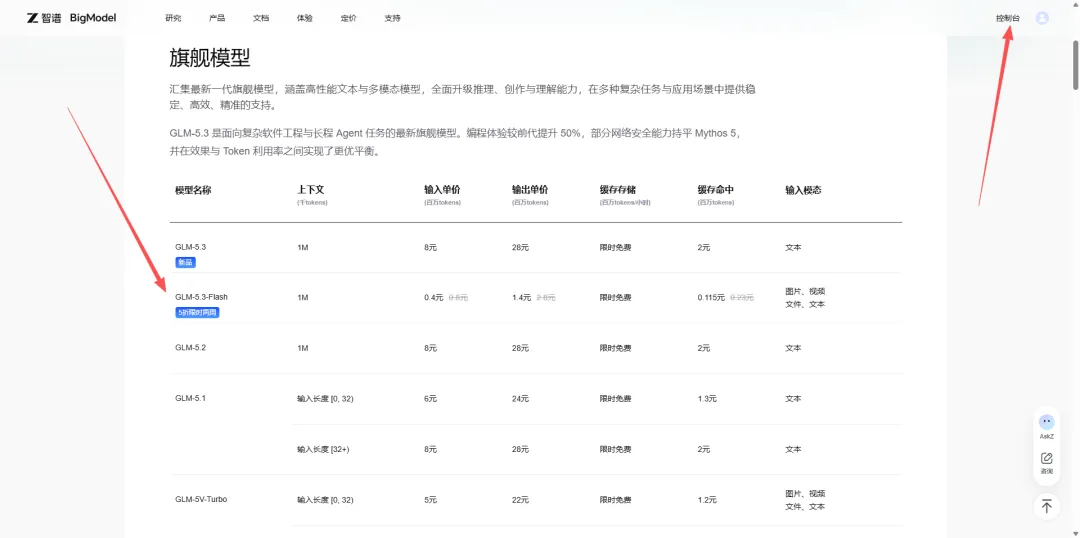Click the 输入单价 column header
The image size is (1080, 538).
click(442, 190)
